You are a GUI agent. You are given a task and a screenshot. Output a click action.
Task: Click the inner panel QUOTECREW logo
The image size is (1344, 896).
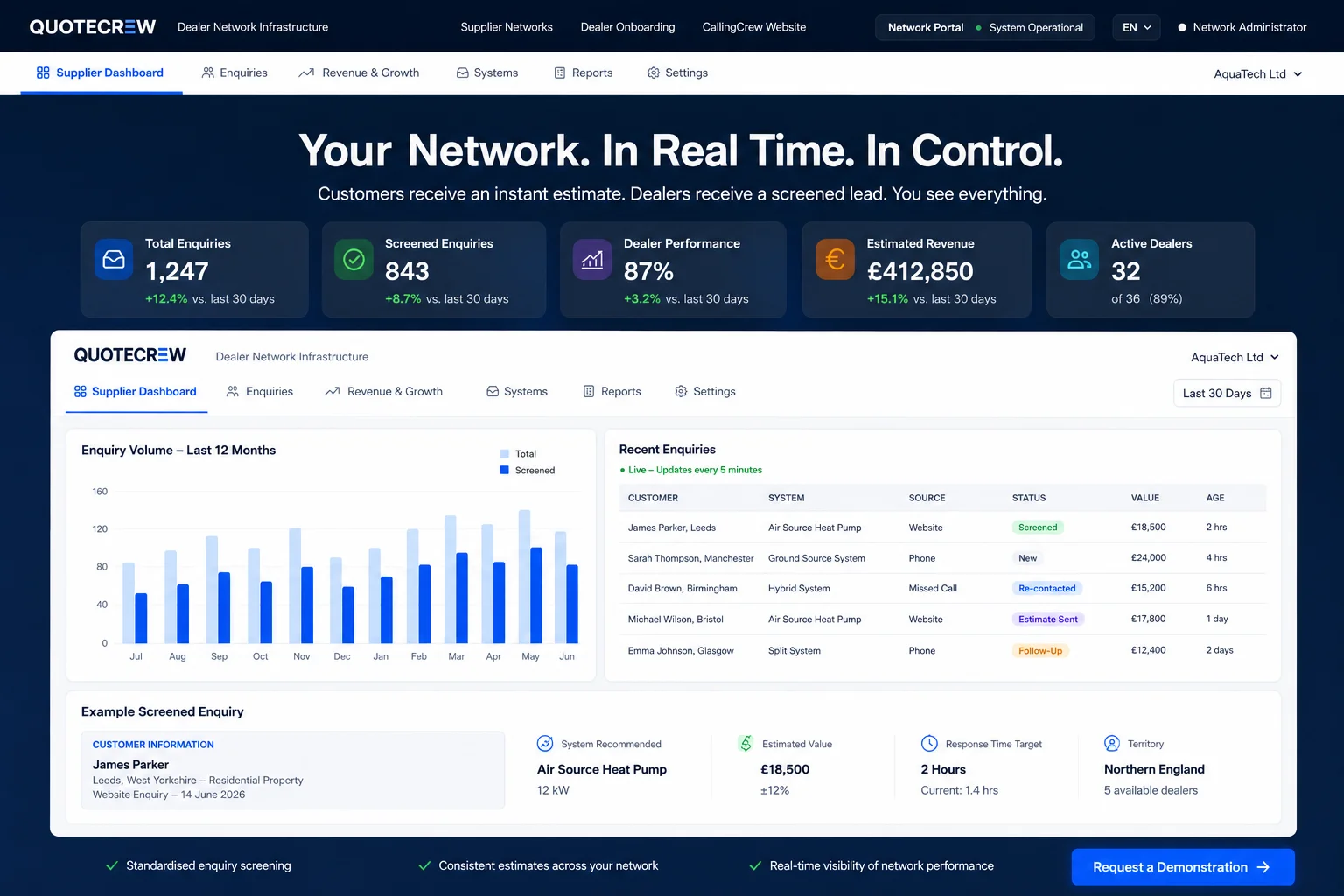pyautogui.click(x=130, y=355)
